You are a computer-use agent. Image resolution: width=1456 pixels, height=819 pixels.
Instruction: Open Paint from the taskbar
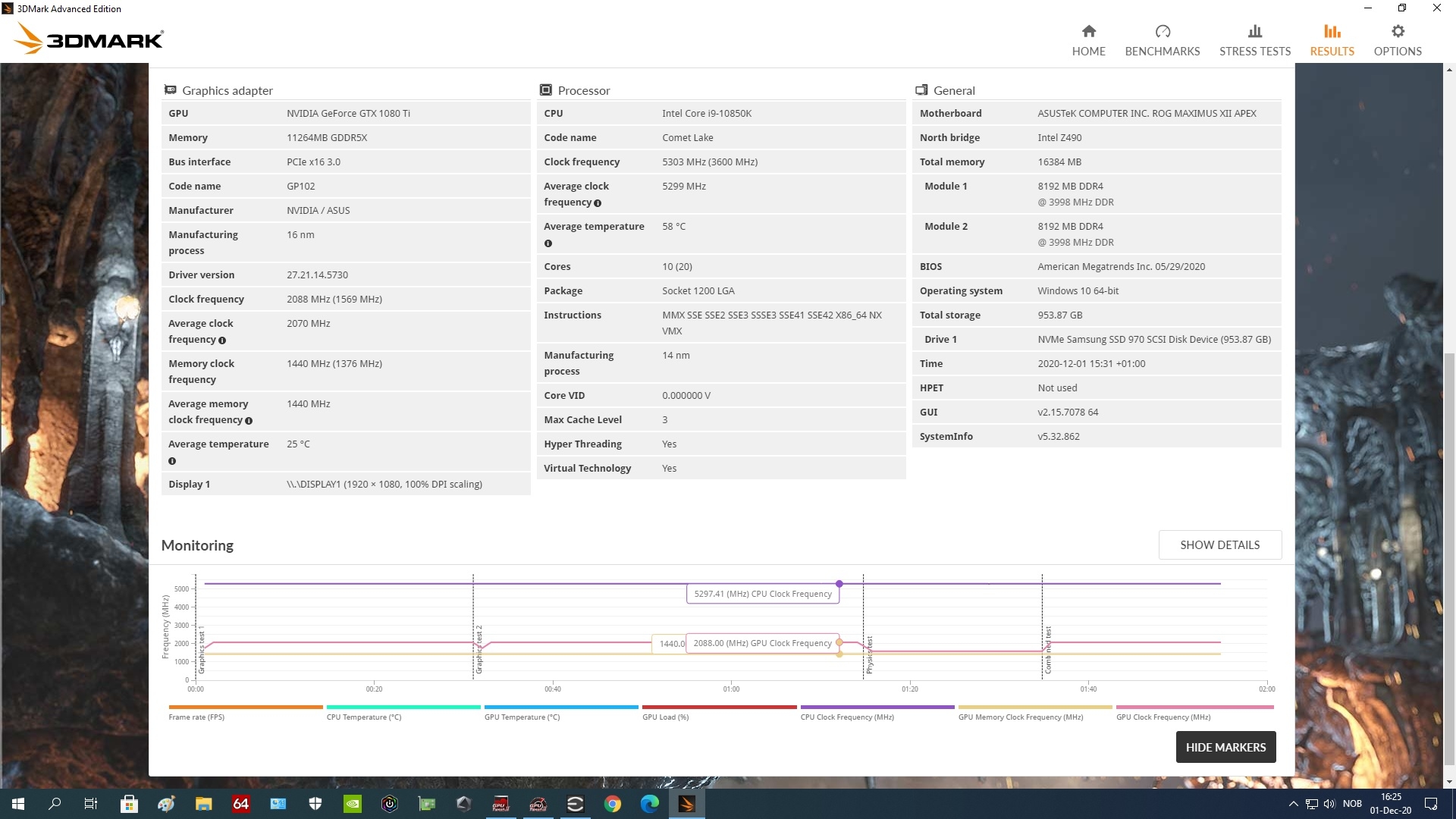tap(166, 804)
